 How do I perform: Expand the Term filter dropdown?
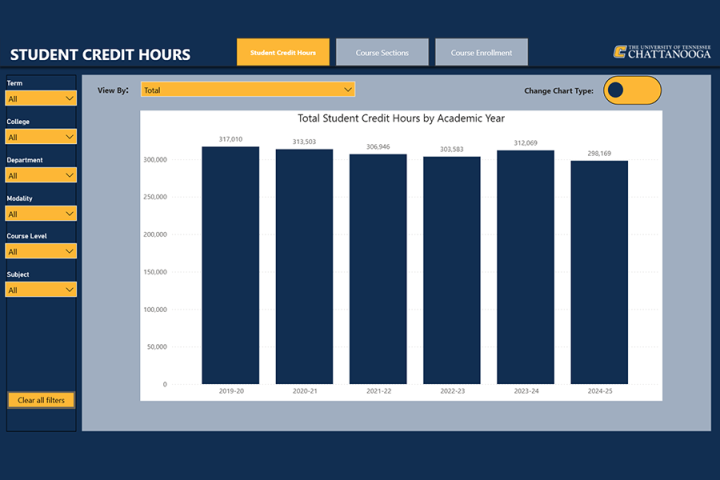[41, 99]
